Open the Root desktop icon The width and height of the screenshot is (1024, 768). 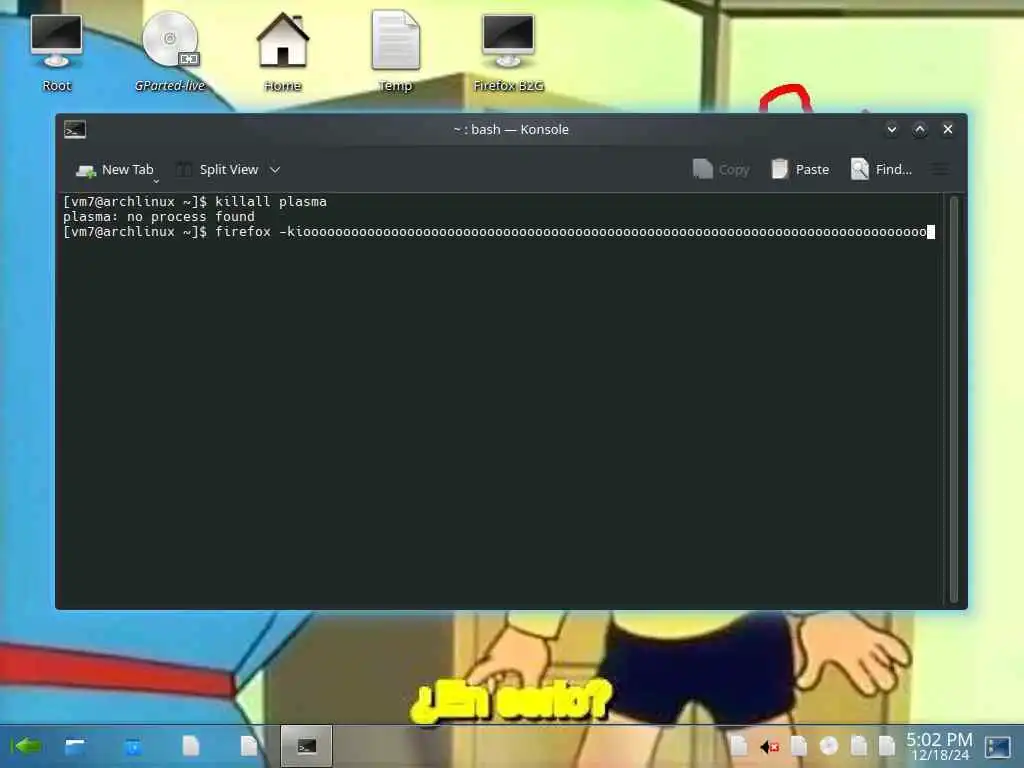[56, 52]
